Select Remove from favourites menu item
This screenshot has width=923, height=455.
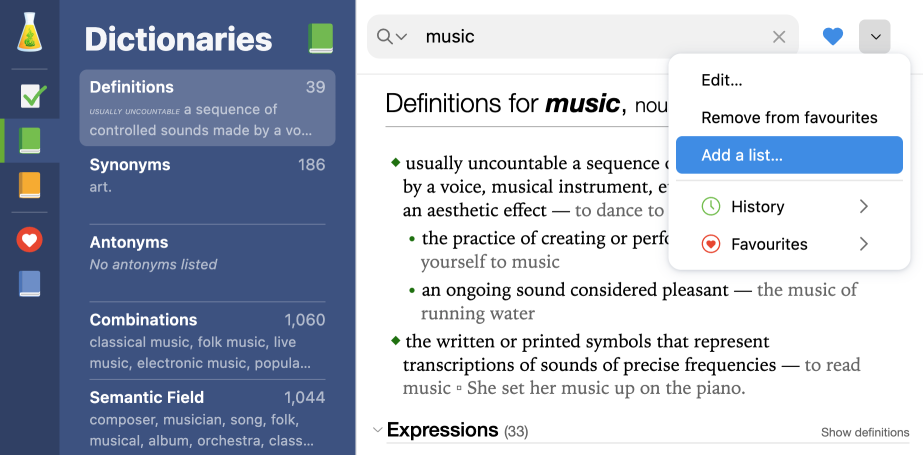tap(789, 117)
